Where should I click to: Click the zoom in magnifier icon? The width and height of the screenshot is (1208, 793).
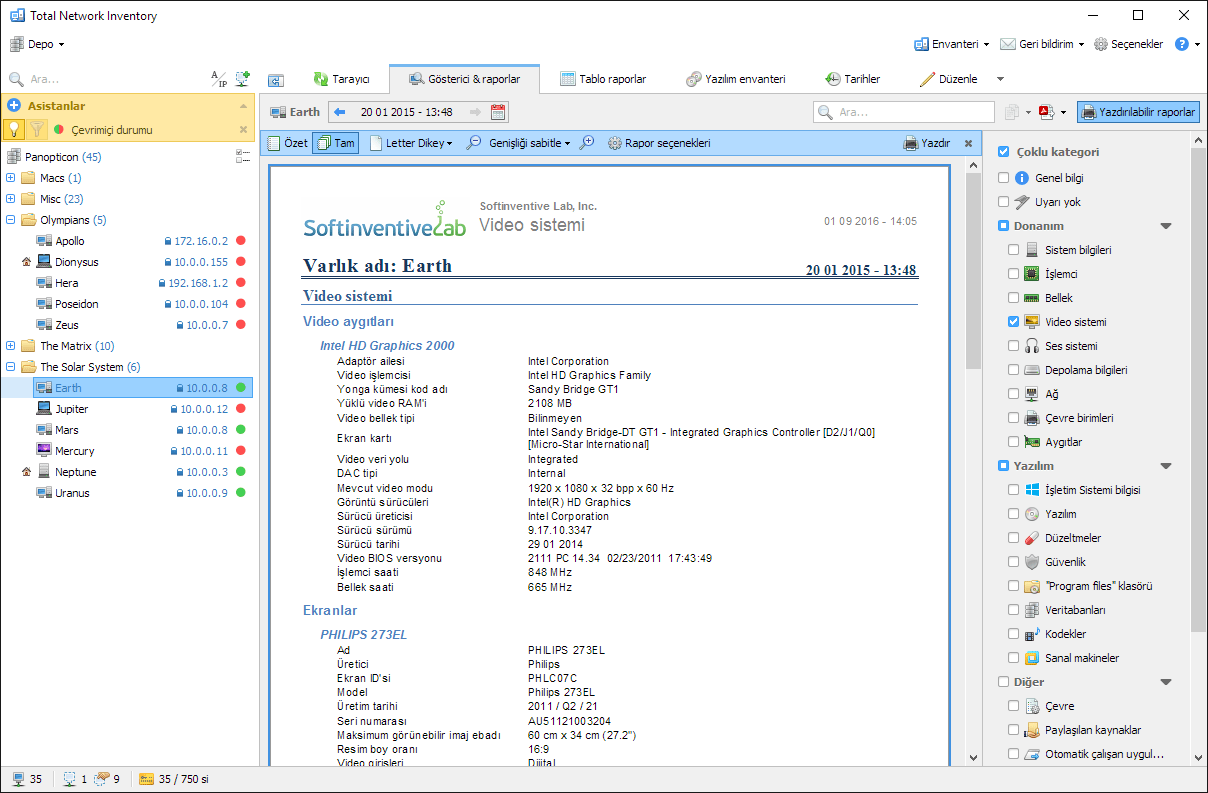click(587, 143)
